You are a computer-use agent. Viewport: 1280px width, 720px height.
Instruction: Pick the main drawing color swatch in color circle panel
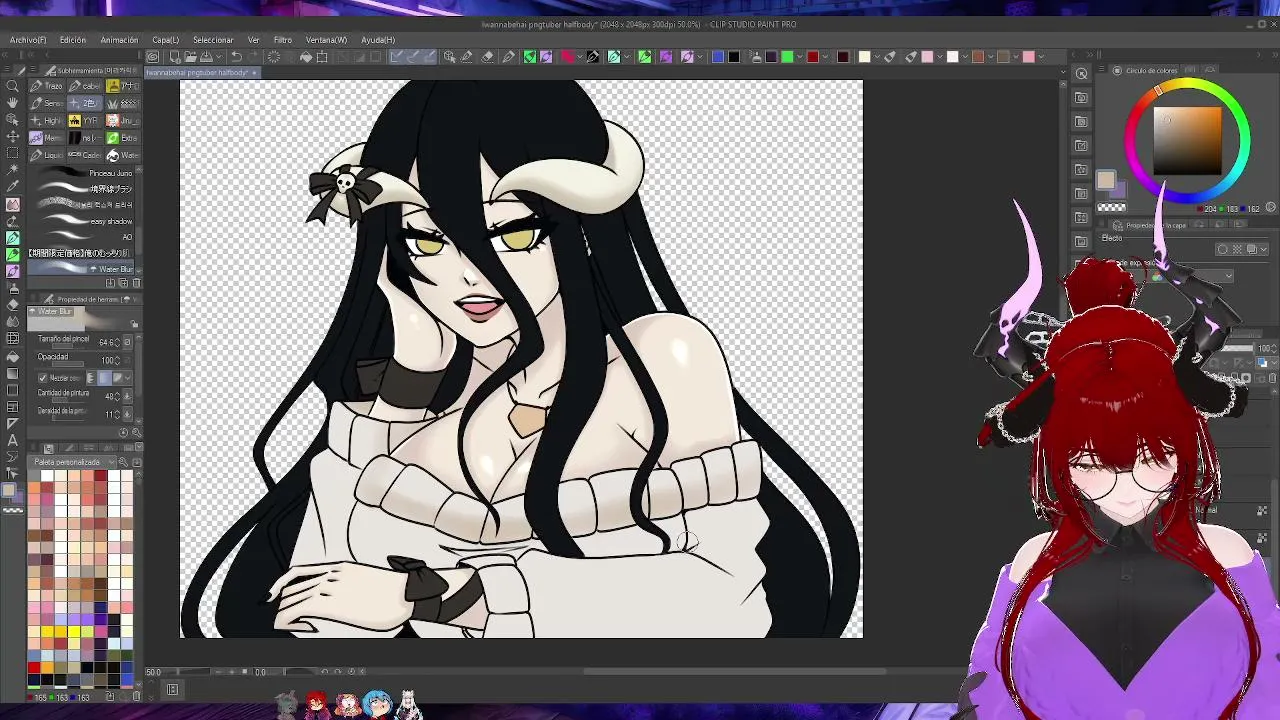point(1106,180)
